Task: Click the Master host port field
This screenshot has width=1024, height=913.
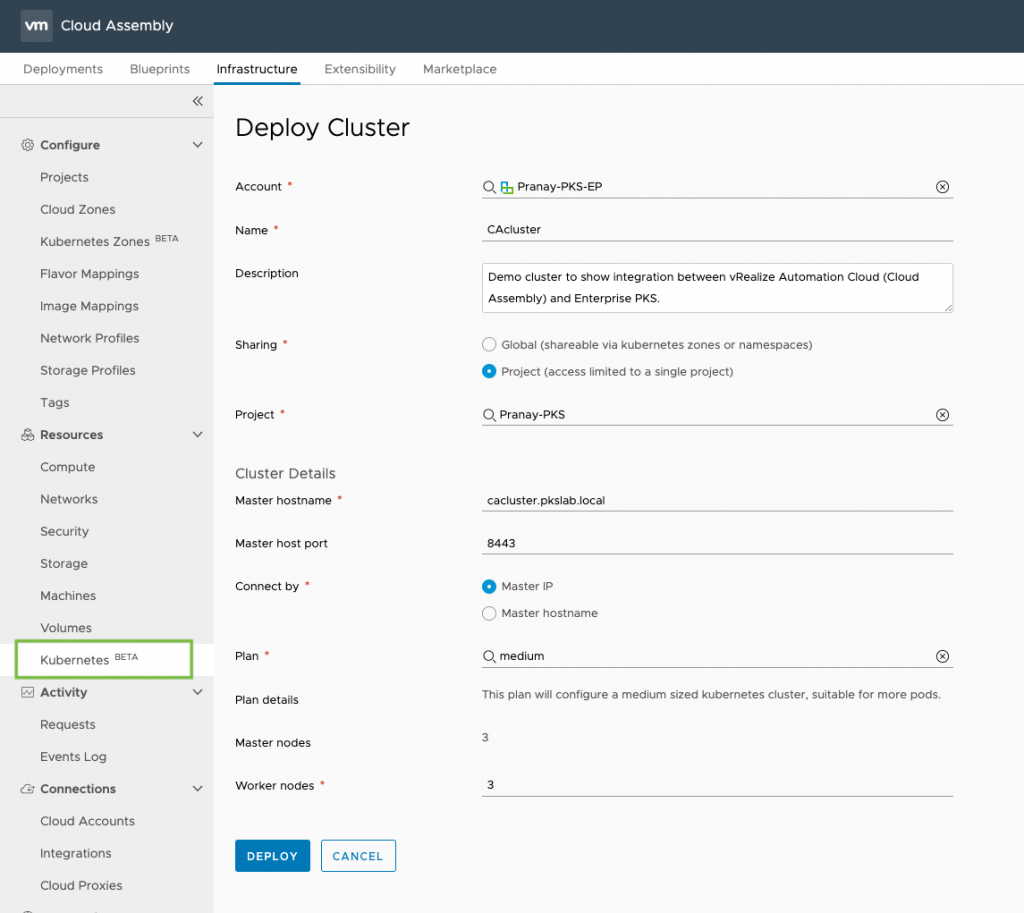Action: [x=717, y=543]
